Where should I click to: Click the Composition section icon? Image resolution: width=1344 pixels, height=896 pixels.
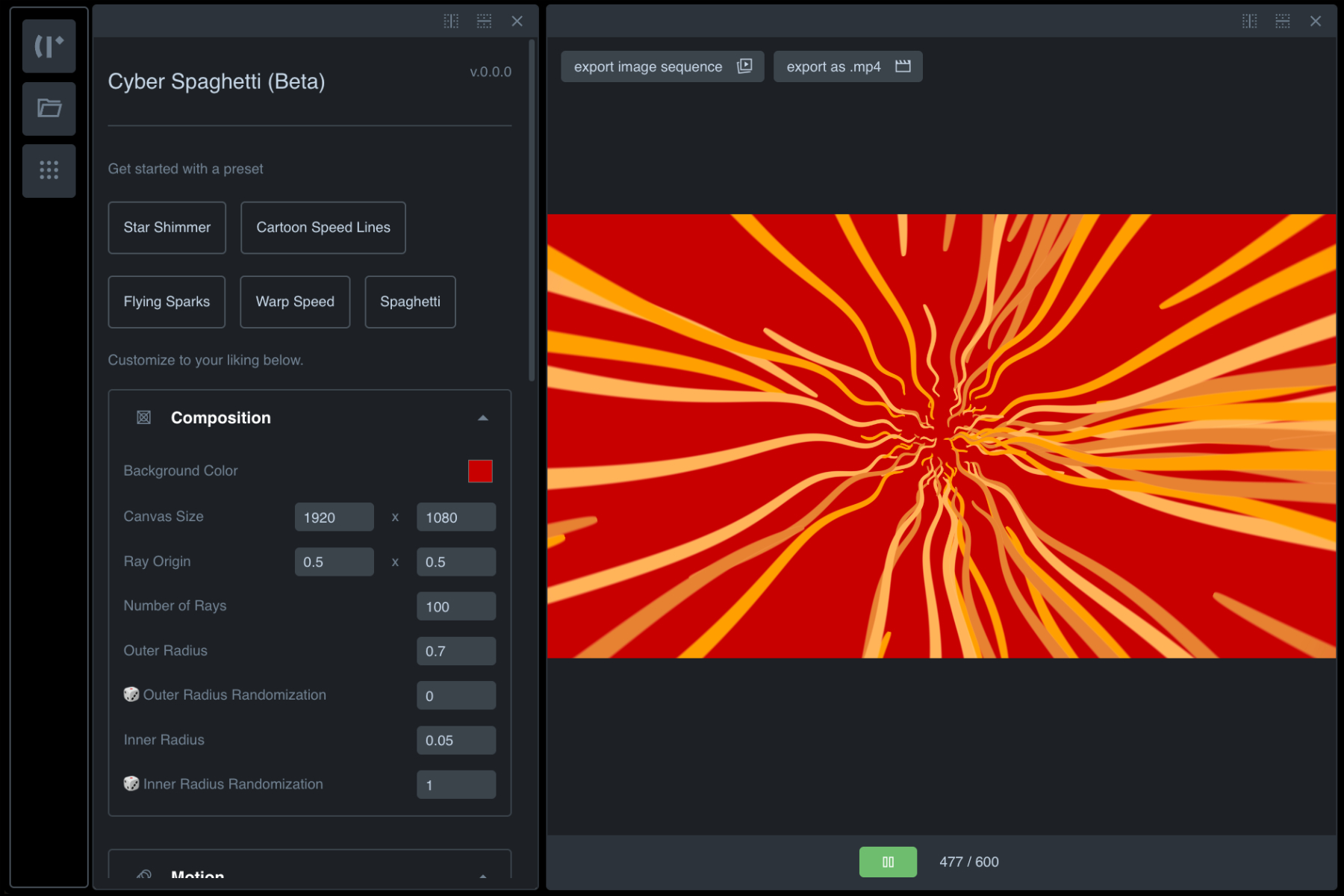[143, 417]
